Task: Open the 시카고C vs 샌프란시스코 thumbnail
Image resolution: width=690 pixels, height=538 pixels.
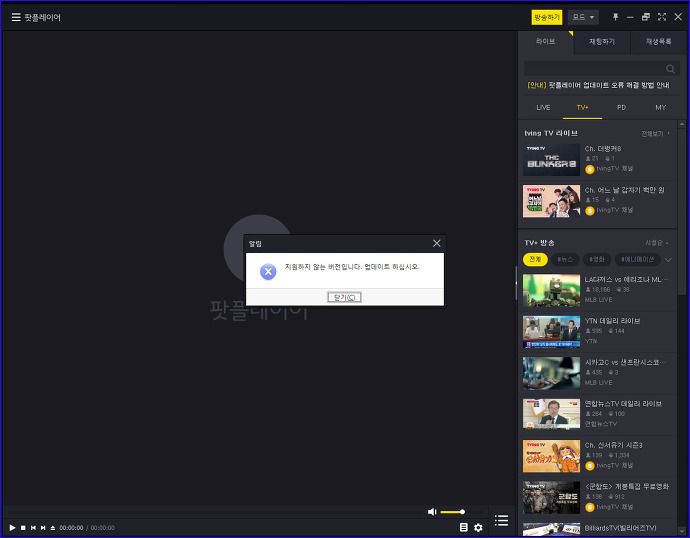Action: click(x=551, y=373)
